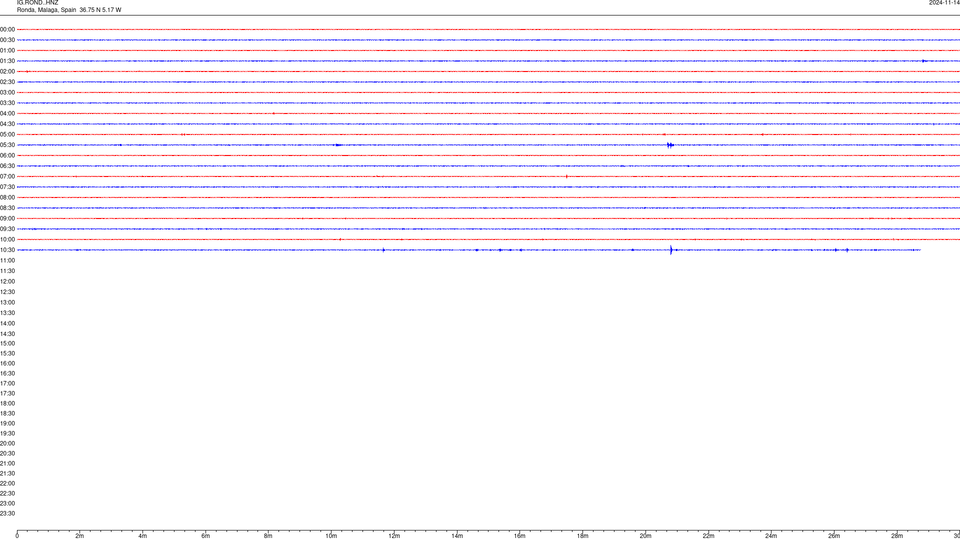Click the seismic burst on the 05:30 trace
This screenshot has height=540, width=960.
[670, 145]
